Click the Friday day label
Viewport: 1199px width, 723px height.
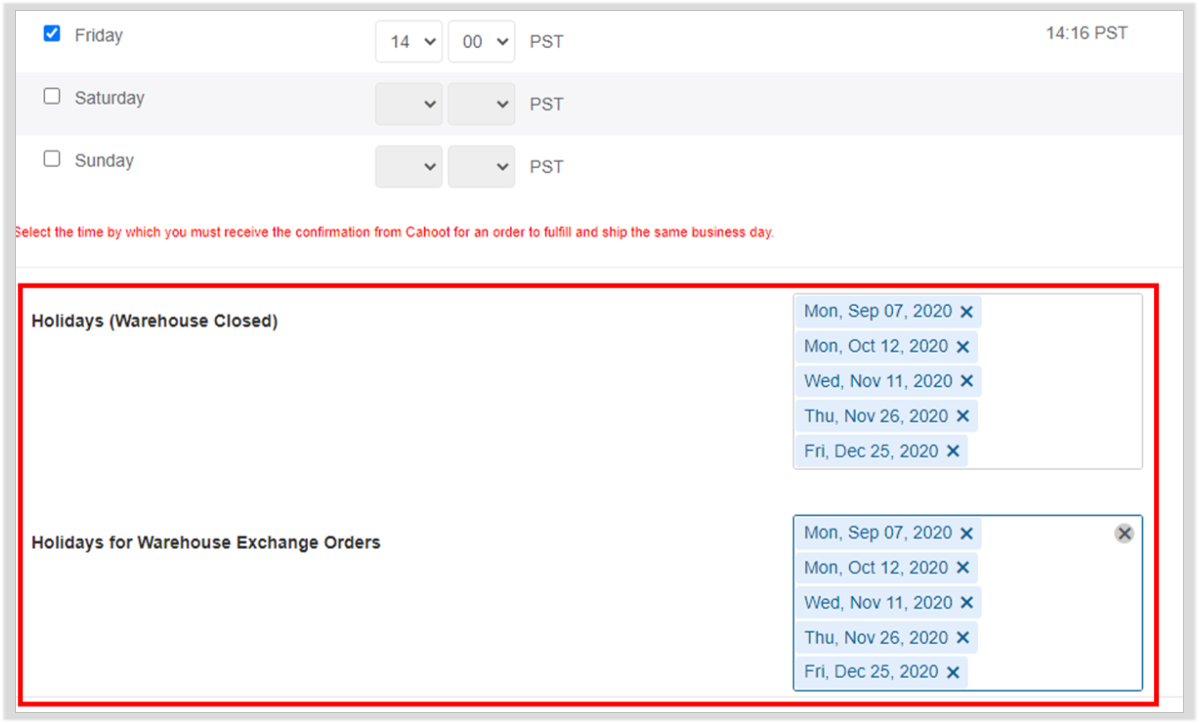coord(99,35)
